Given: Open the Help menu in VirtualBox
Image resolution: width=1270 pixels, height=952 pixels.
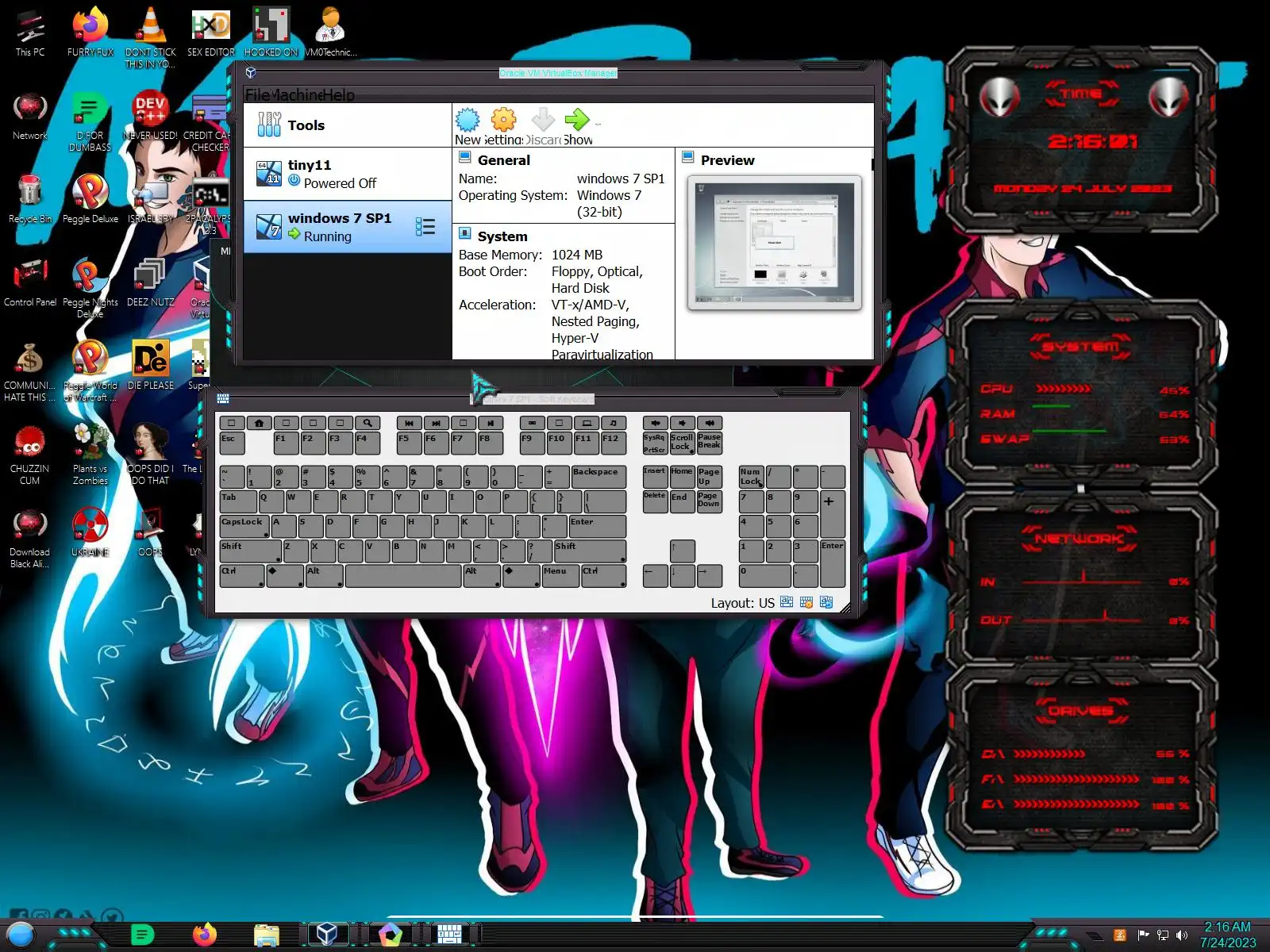Looking at the screenshot, I should [339, 94].
